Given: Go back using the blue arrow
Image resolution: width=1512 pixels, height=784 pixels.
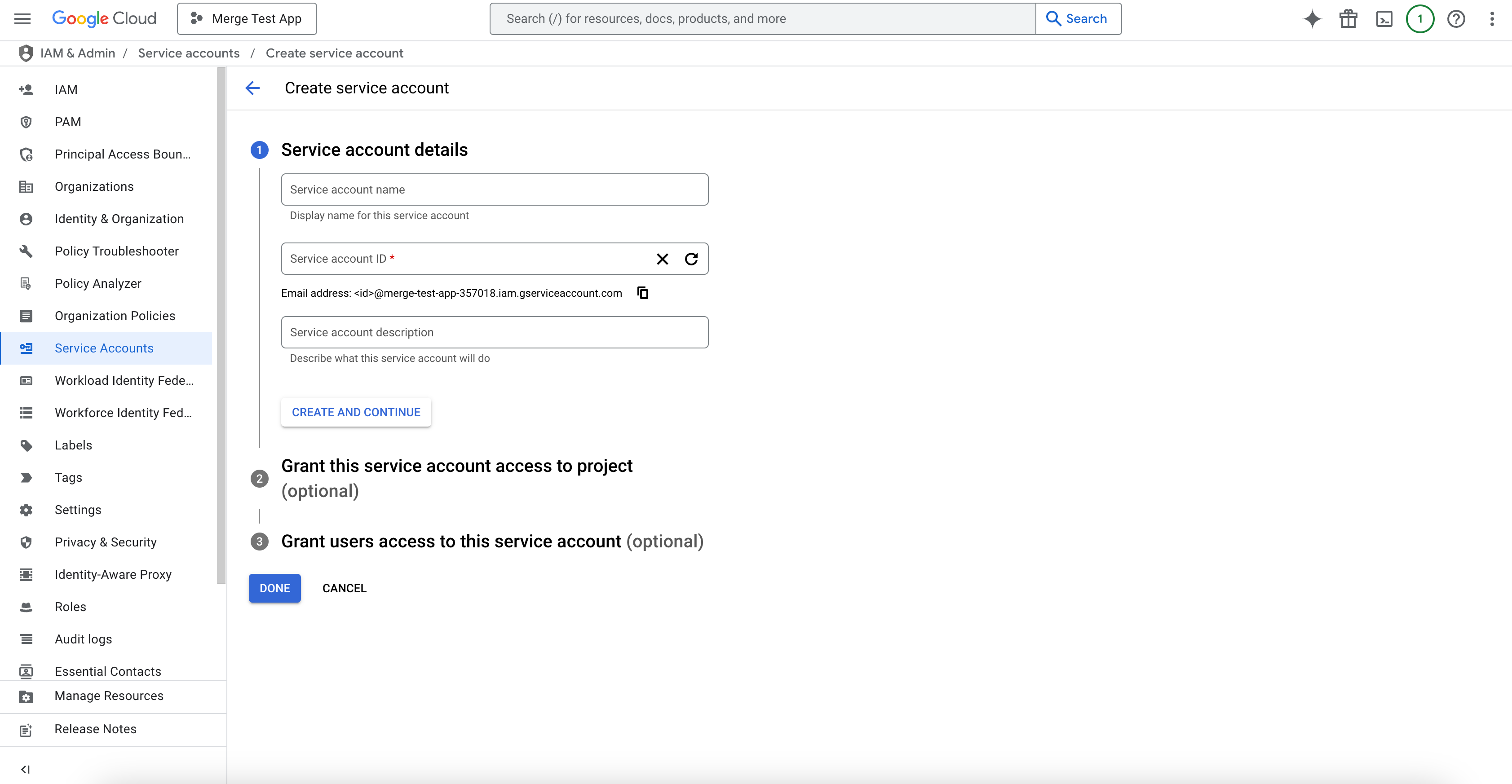Looking at the screenshot, I should (x=252, y=88).
